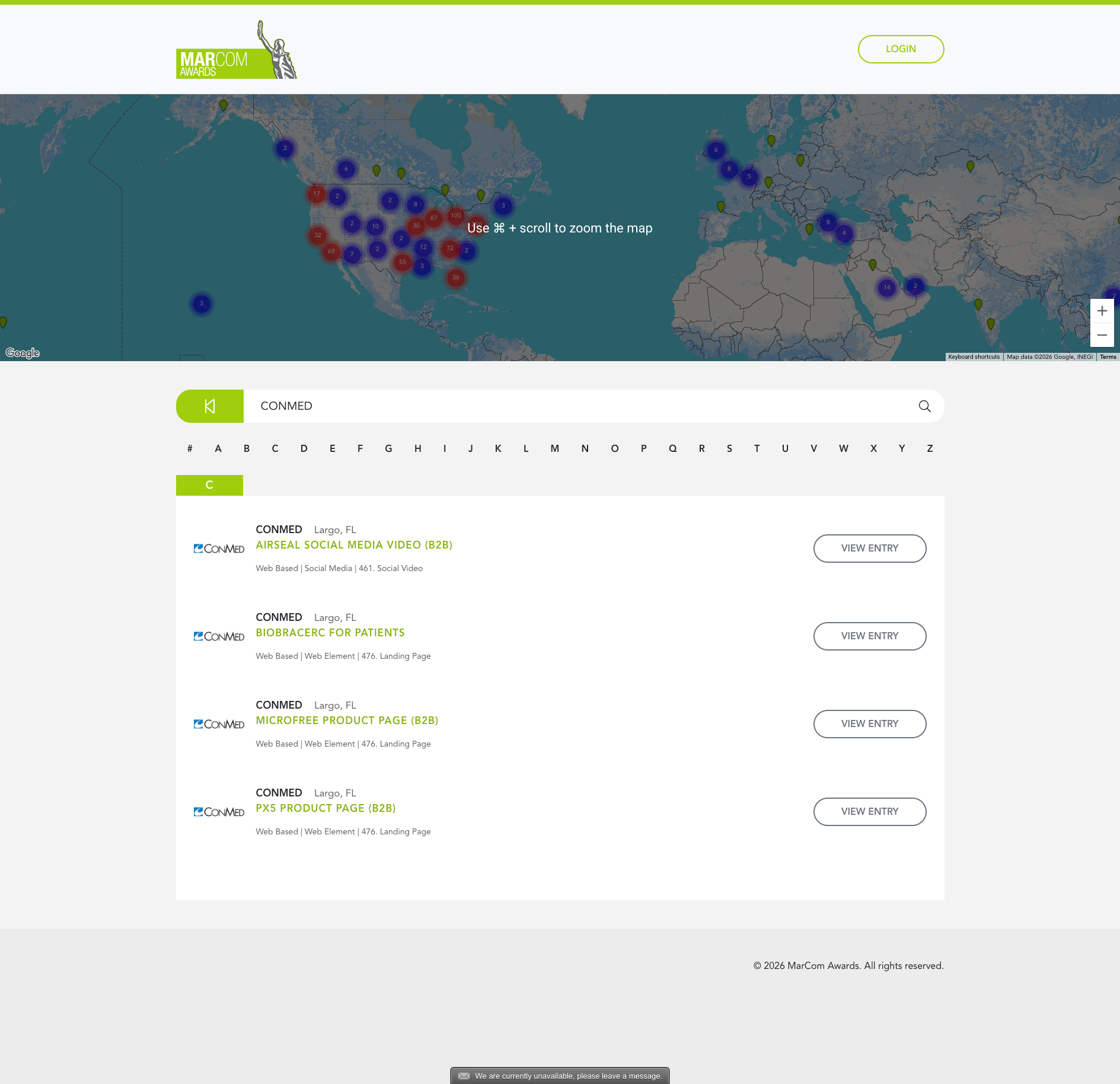The height and width of the screenshot is (1084, 1120).
Task: Open PX5 PRODUCT PAGE (B2B) title
Action: 326,808
